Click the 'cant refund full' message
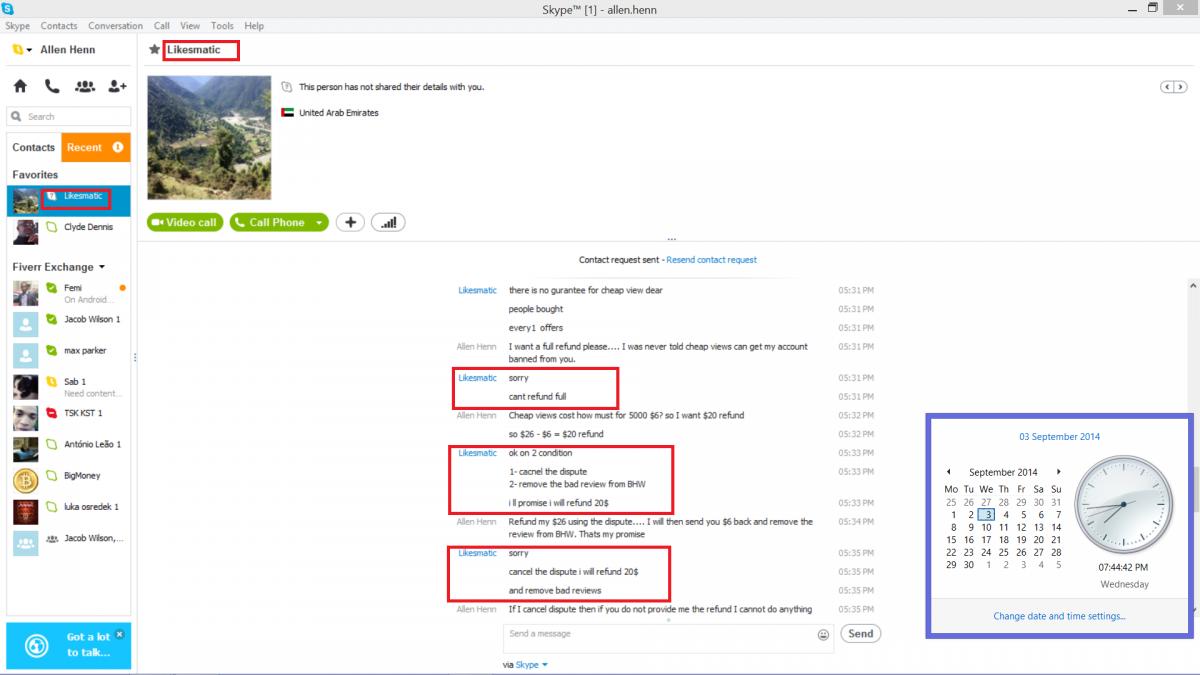Image resolution: width=1200 pixels, height=675 pixels. (537, 397)
